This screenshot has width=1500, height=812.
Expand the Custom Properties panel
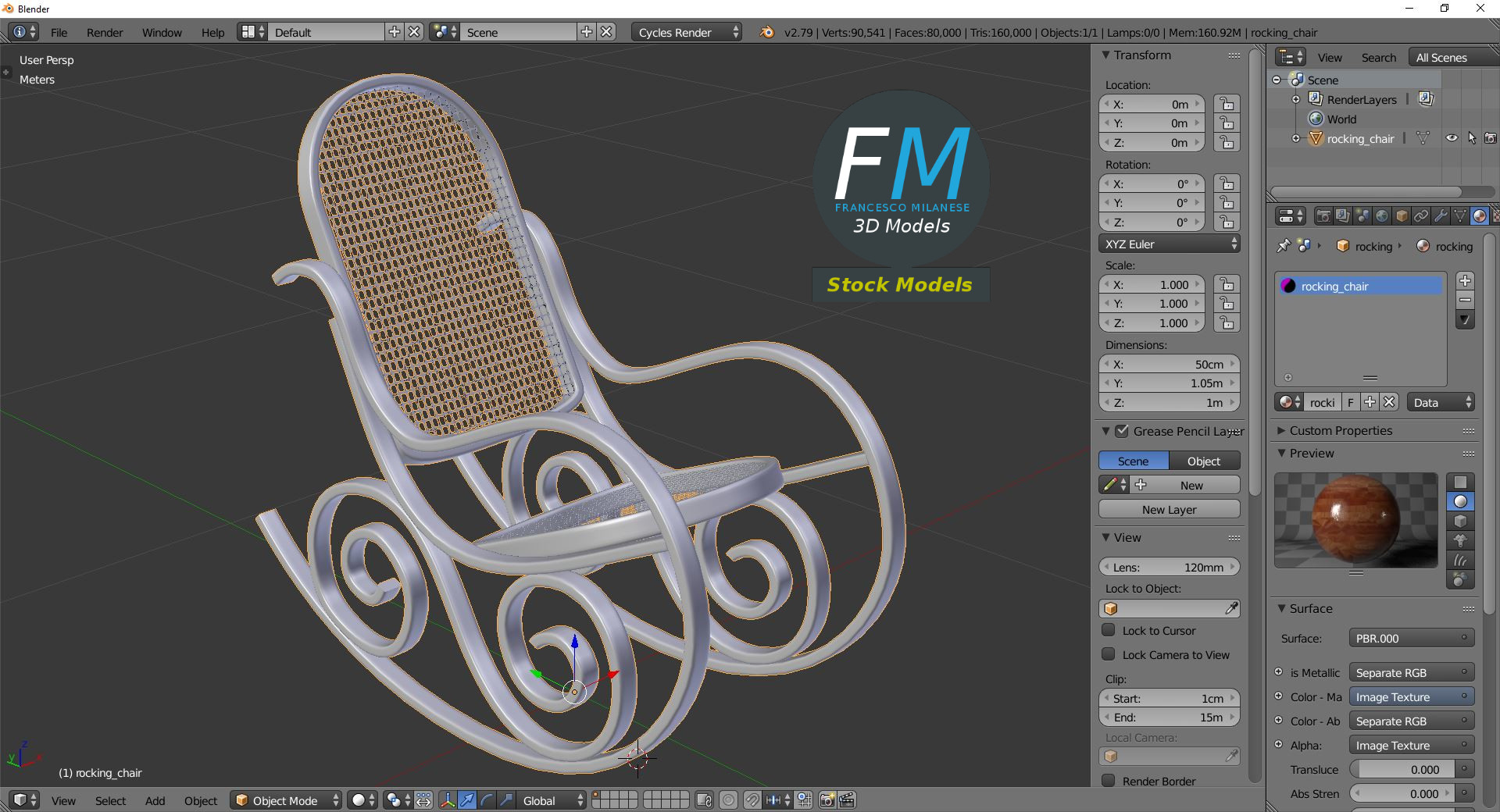click(1340, 431)
